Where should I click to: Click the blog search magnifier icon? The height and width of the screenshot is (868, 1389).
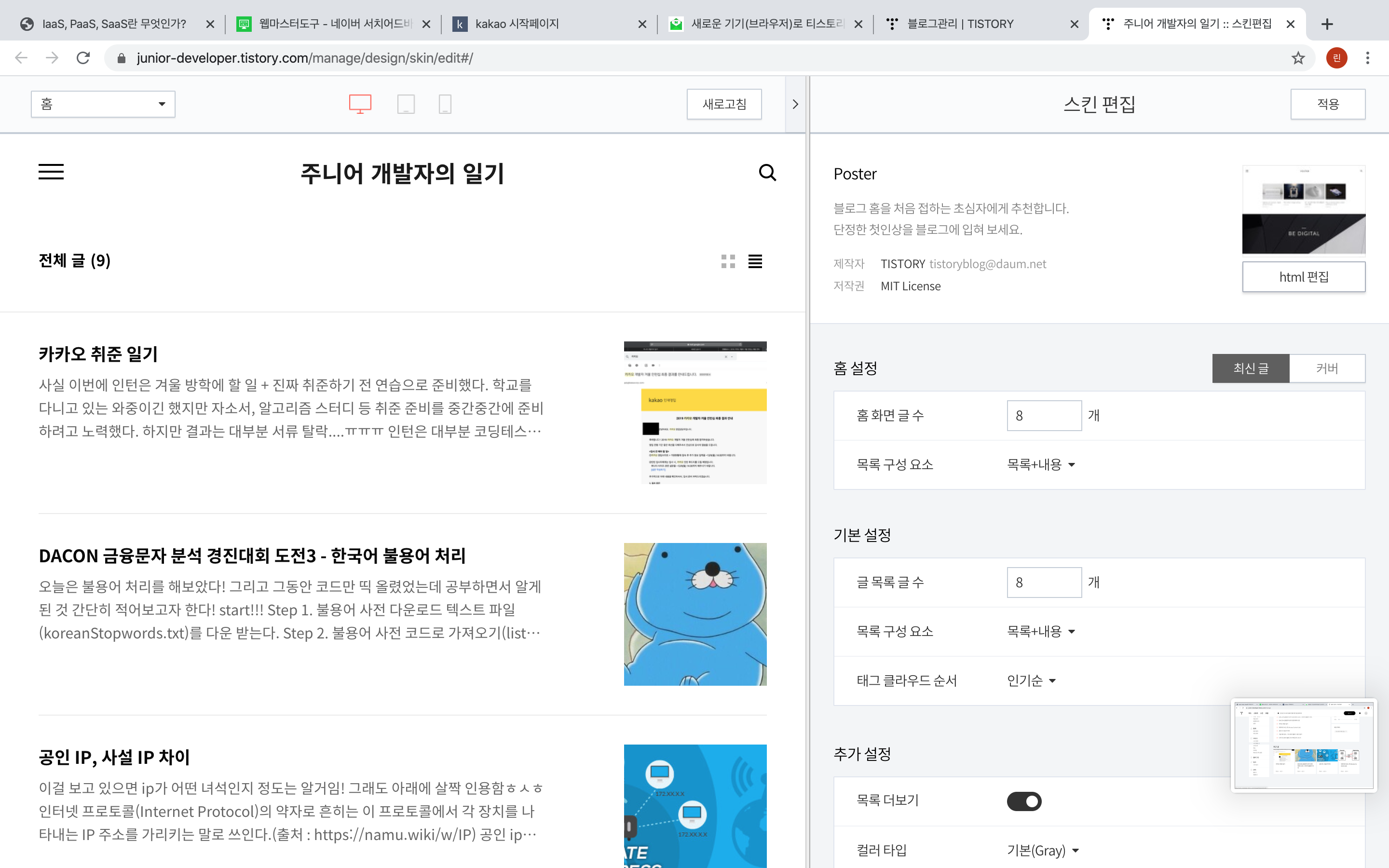pos(767,172)
